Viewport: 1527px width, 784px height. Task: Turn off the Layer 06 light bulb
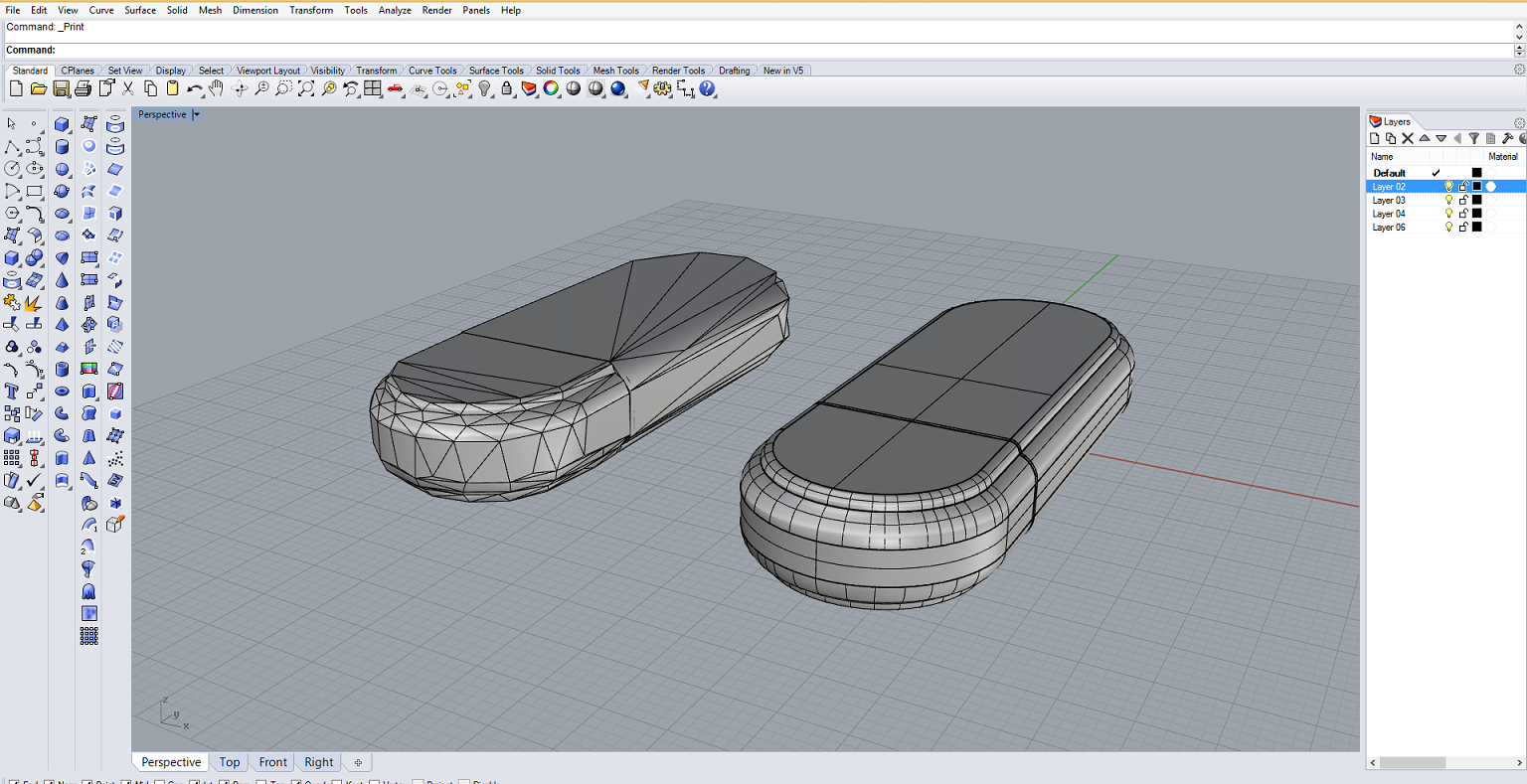tap(1448, 228)
